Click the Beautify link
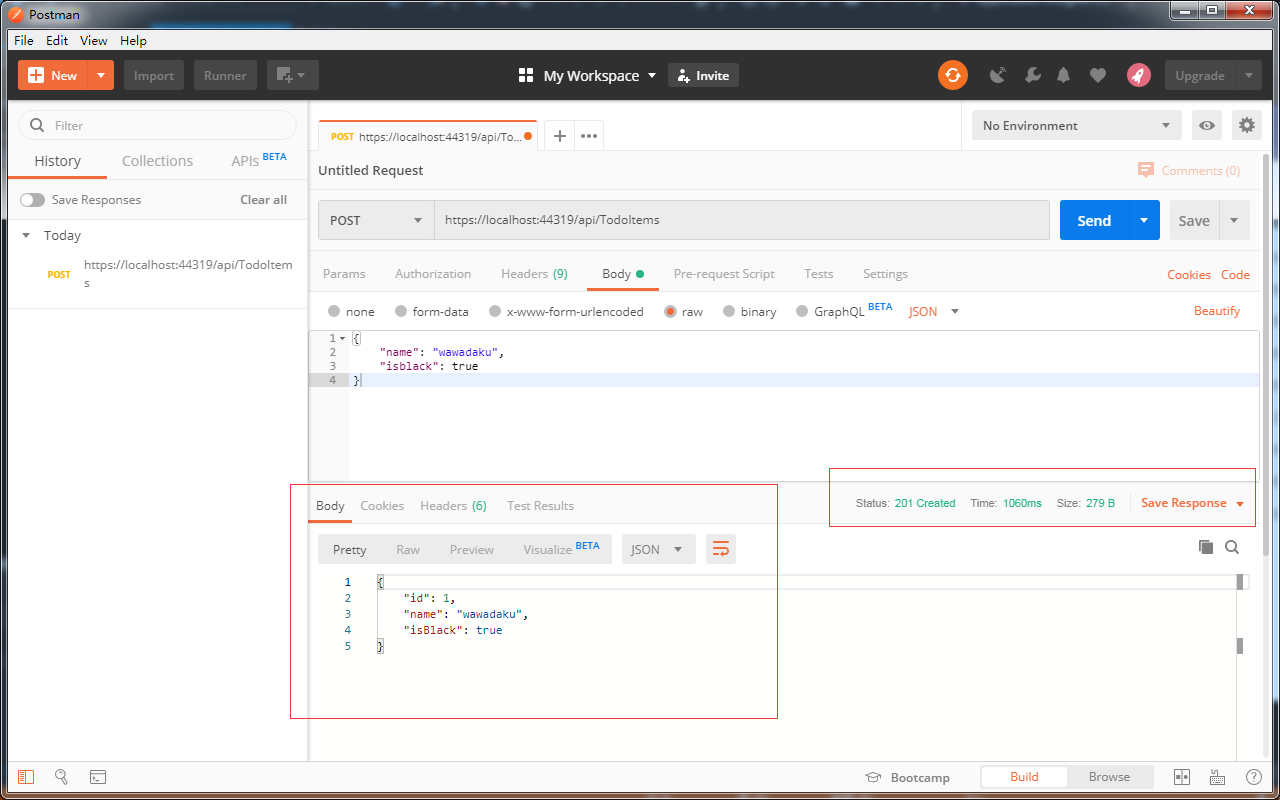The height and width of the screenshot is (800, 1280). point(1217,311)
